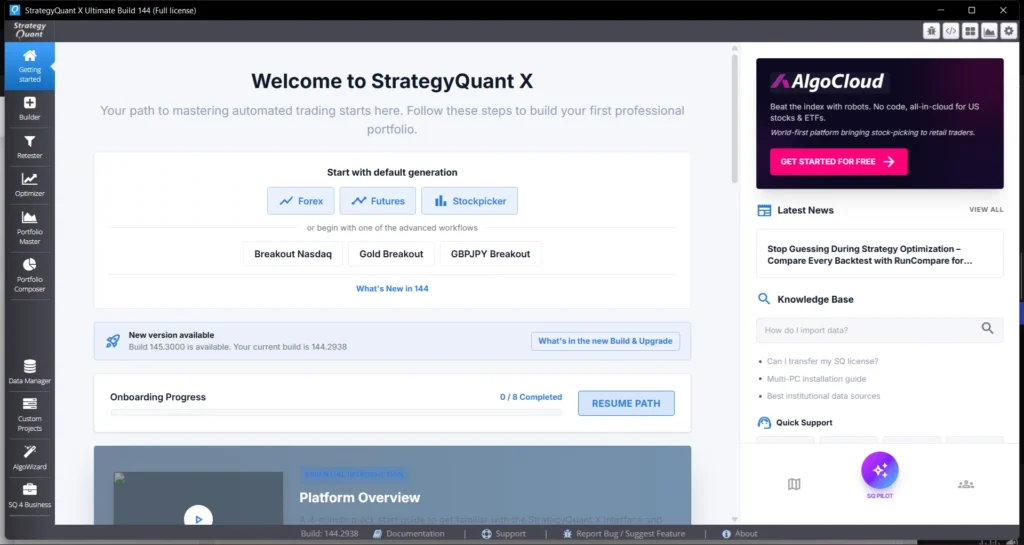Open Documentation in the status bar
Viewport: 1024px width, 545px height.
click(x=409, y=534)
